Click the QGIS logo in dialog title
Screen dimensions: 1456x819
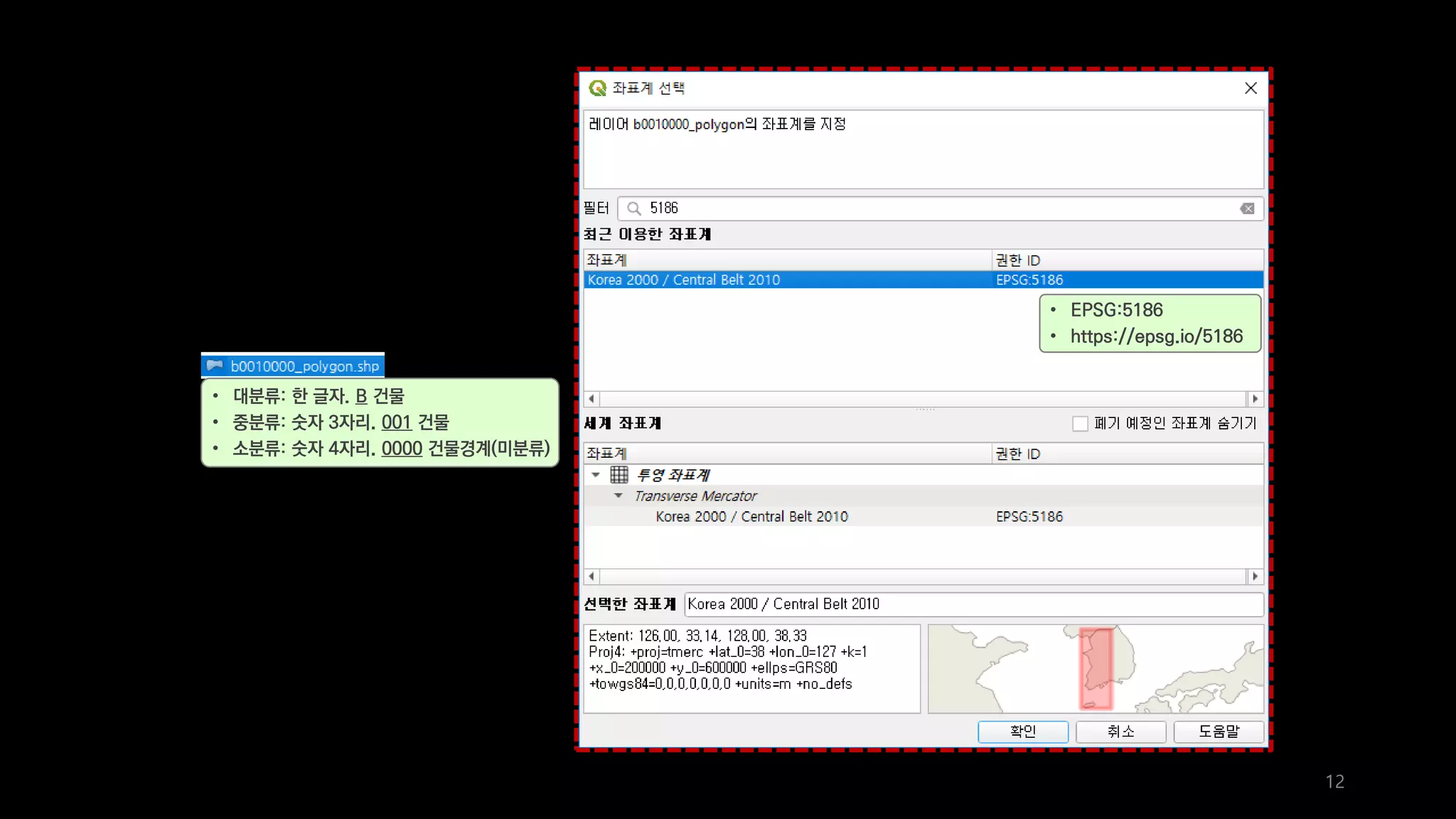tap(597, 88)
